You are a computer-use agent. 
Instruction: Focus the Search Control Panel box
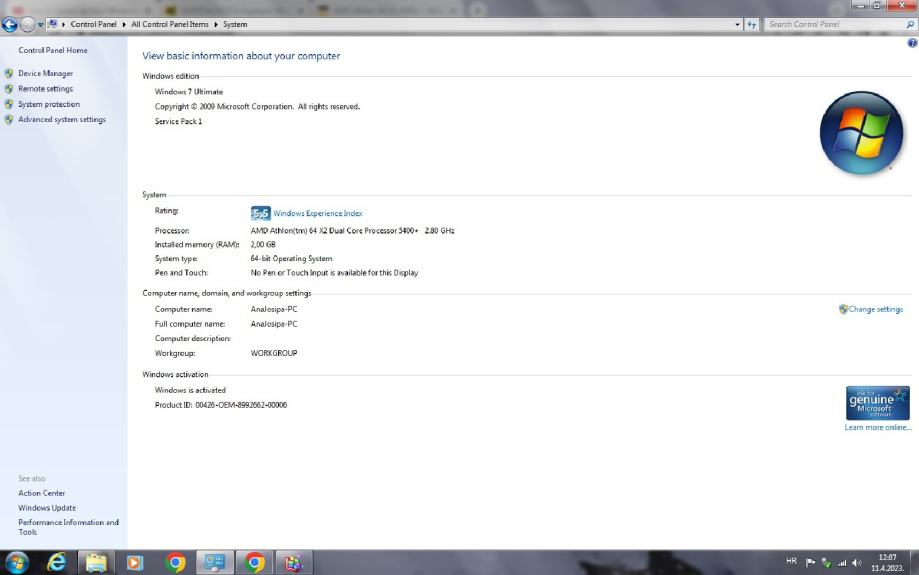[x=835, y=24]
